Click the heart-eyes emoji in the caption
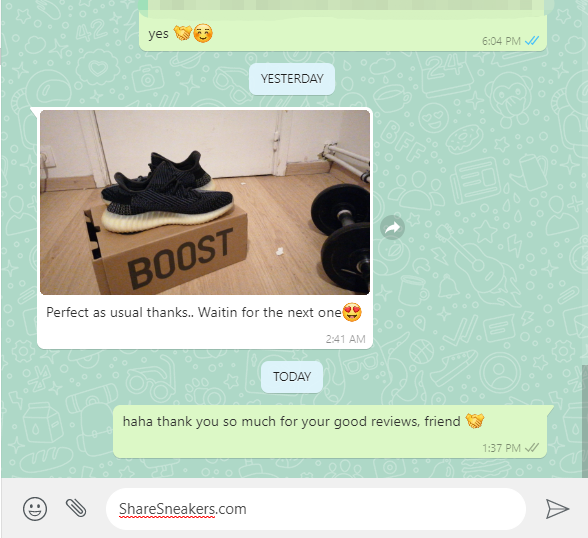The width and height of the screenshot is (588, 538). 352,312
